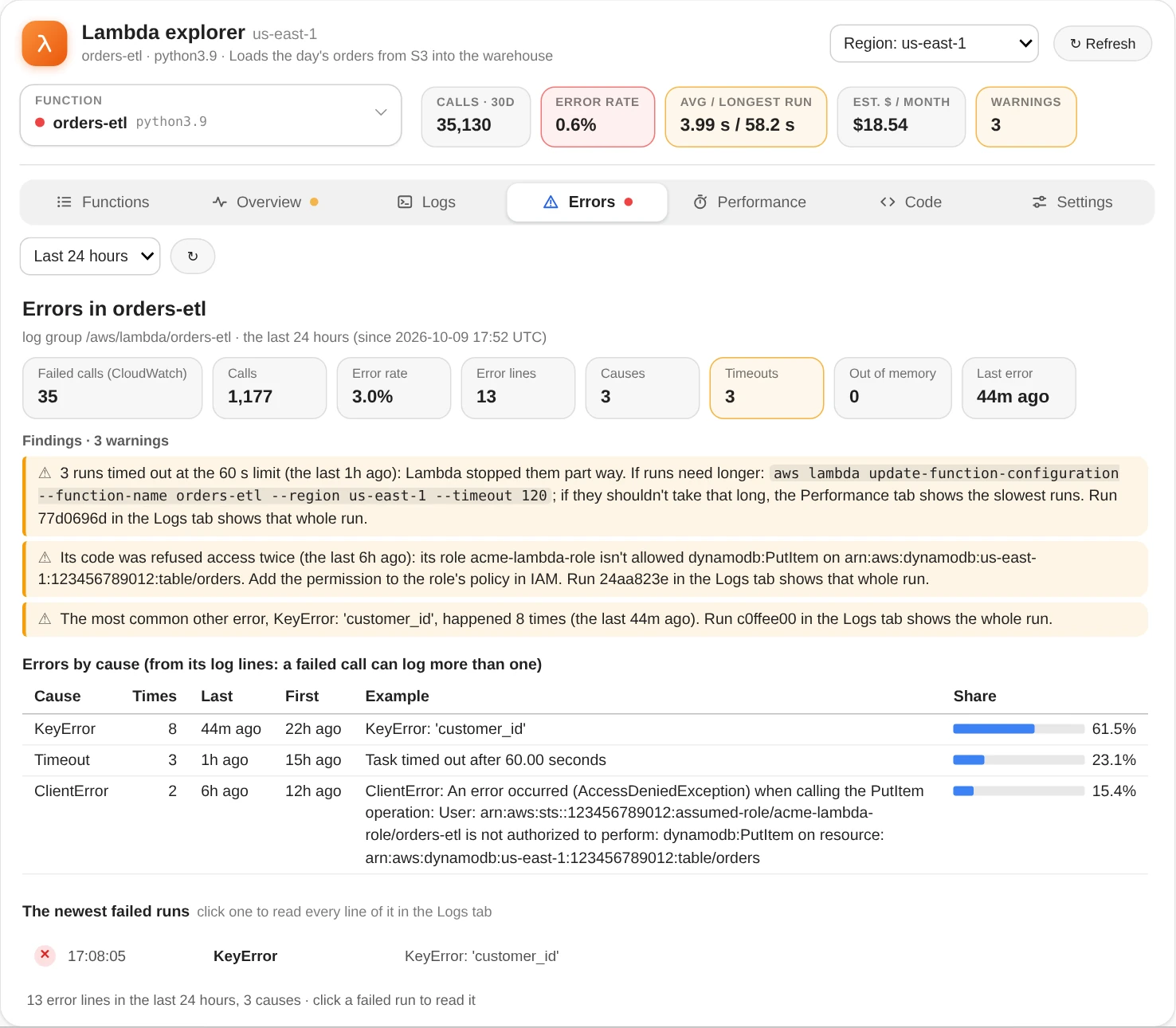1176x1028 pixels.
Task: Click the Timeouts summary card
Action: pyautogui.click(x=766, y=388)
